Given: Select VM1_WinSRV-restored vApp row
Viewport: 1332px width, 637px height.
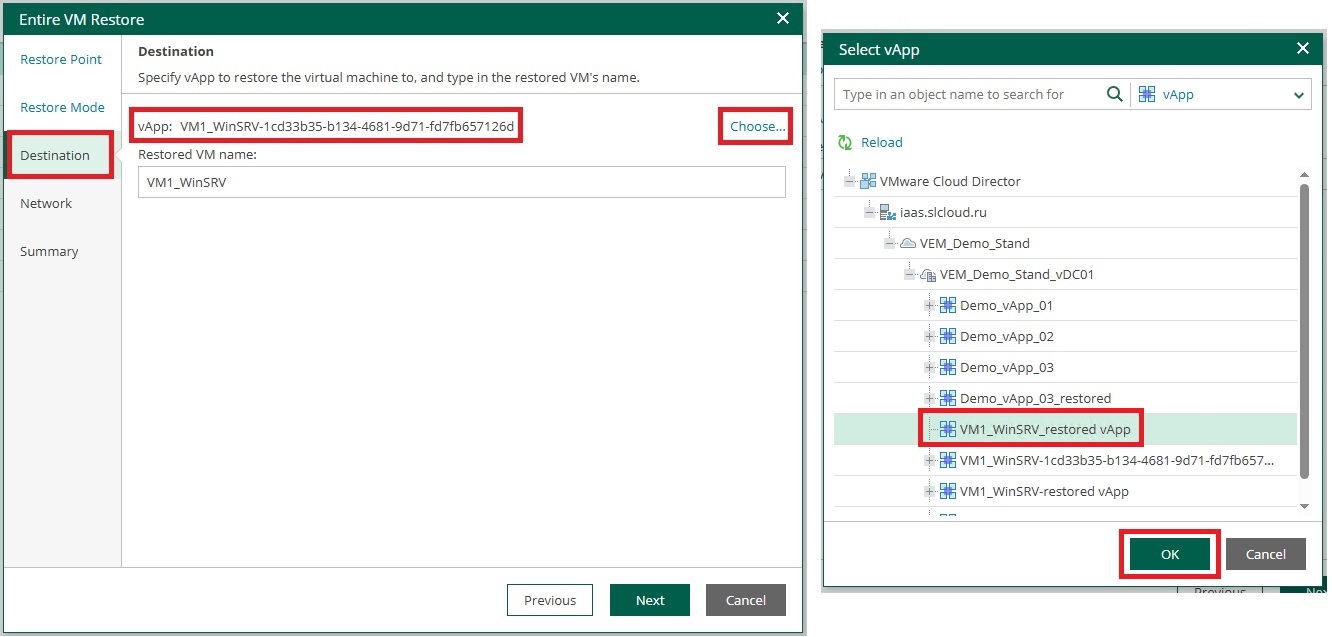Looking at the screenshot, I should click(1065, 491).
